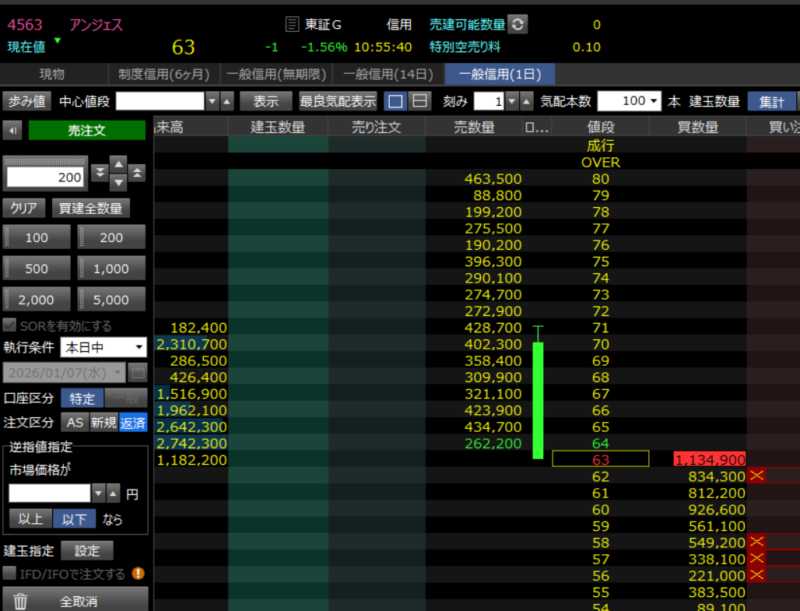Toggle the SORを有効にする checkbox

point(10,326)
